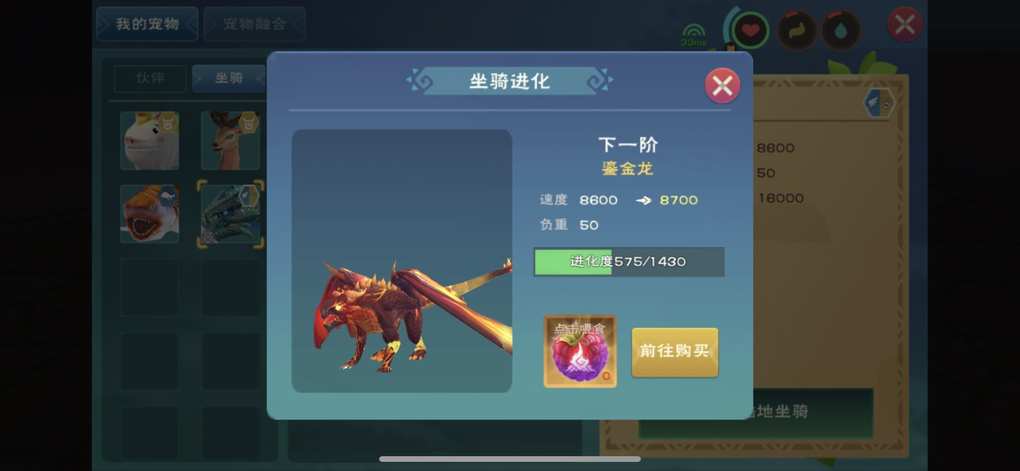Screen dimensions: 1020x471
Task: Select the orange shark mount thumbnail
Action: pos(150,214)
